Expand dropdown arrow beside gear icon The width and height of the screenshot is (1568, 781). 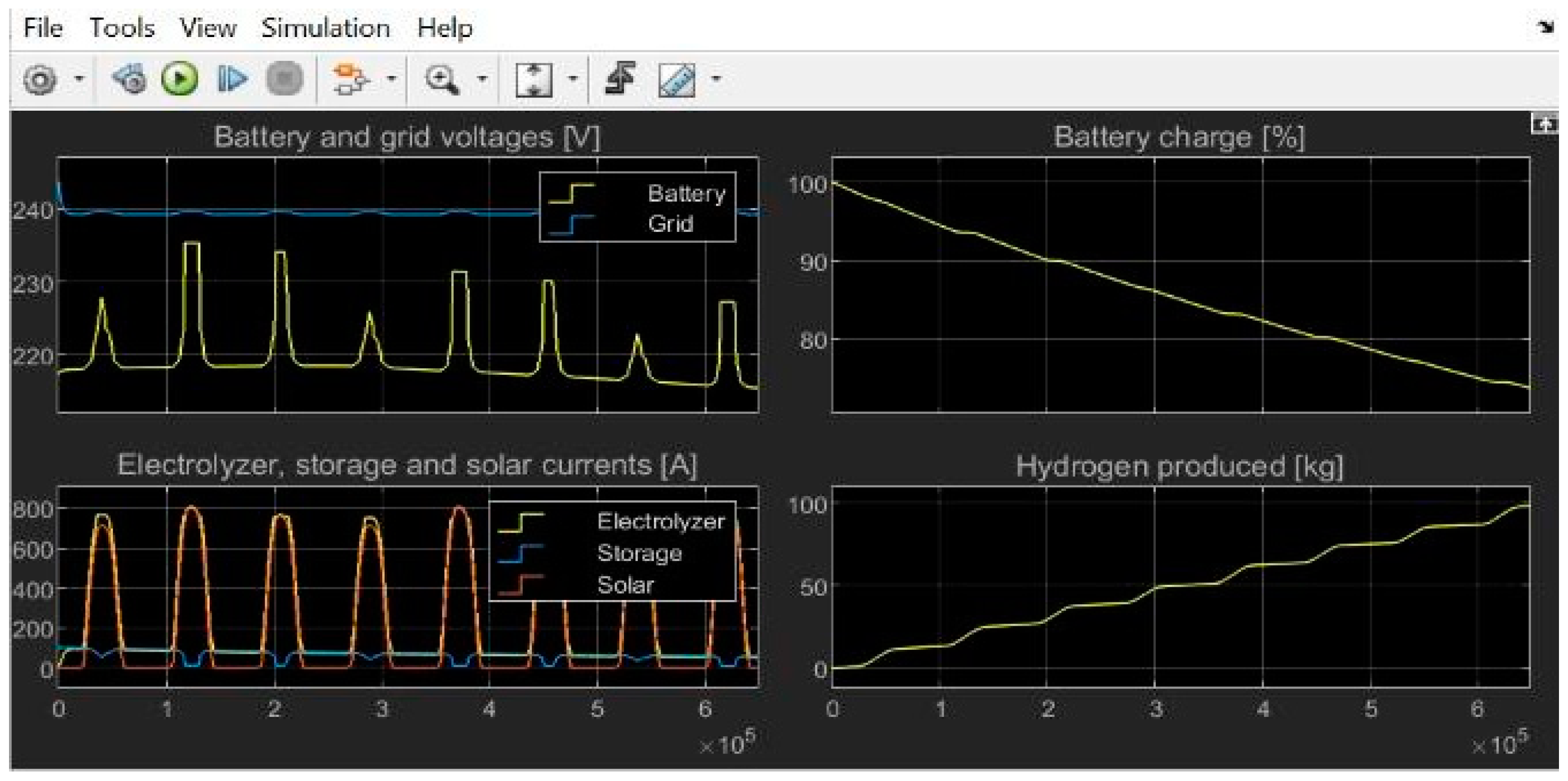coord(79,78)
